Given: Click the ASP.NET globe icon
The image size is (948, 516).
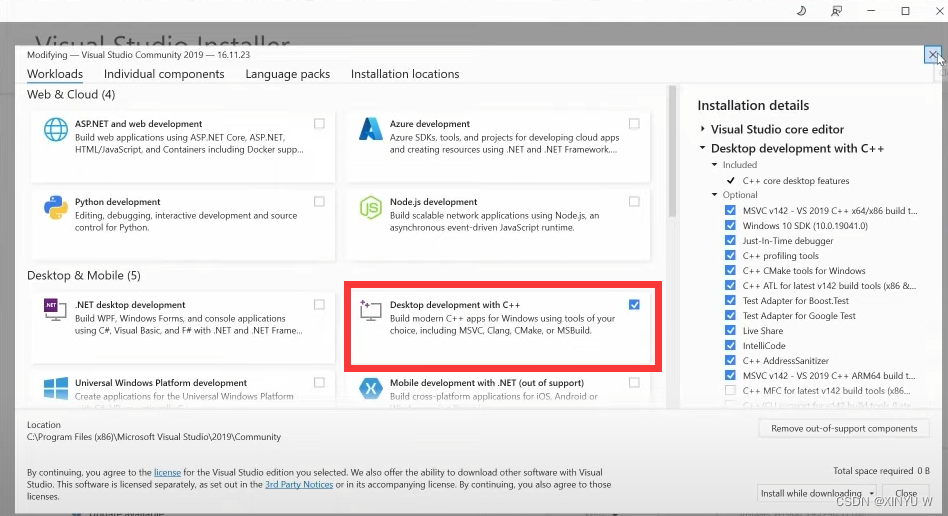Looking at the screenshot, I should (x=56, y=130).
